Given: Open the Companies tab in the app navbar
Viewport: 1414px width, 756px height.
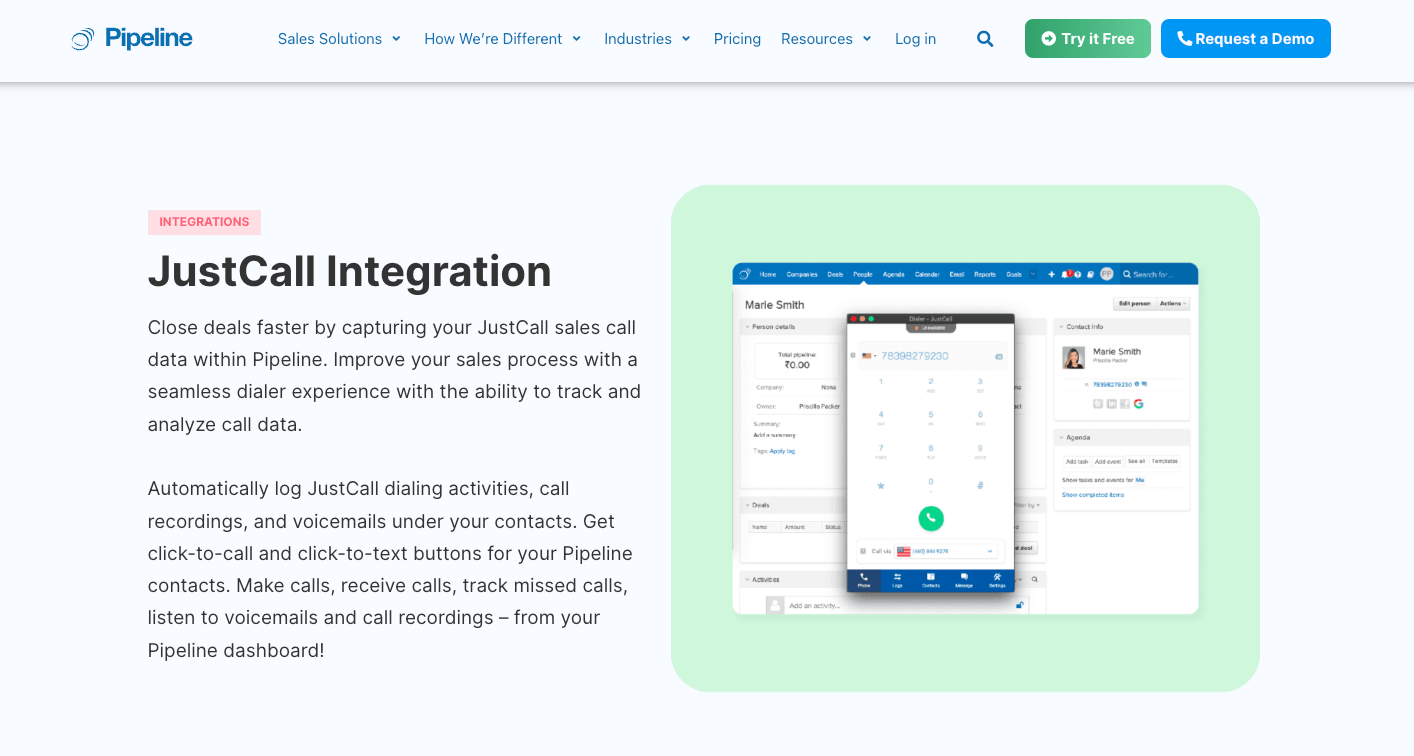Looking at the screenshot, I should coord(802,274).
